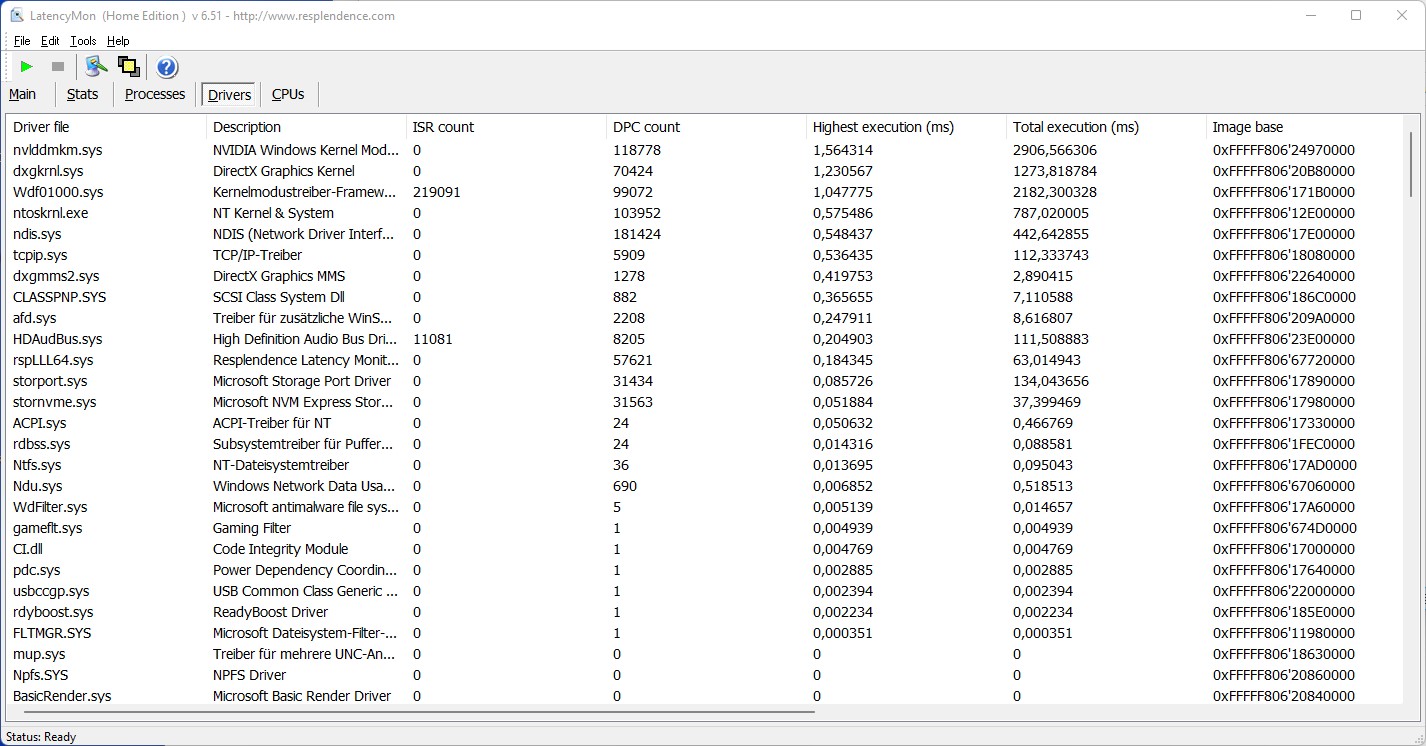Sort by Description column header
This screenshot has width=1426, height=746.
(306, 127)
